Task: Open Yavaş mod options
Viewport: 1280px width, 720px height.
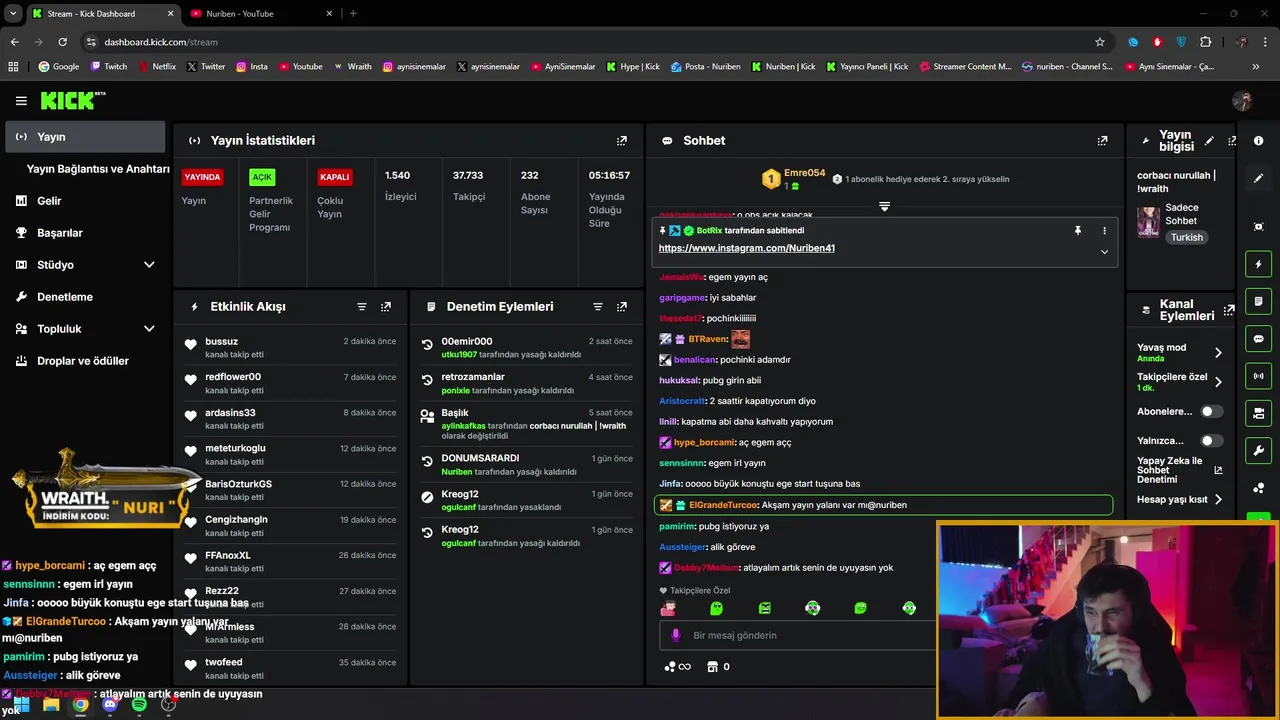Action: coord(1180,352)
